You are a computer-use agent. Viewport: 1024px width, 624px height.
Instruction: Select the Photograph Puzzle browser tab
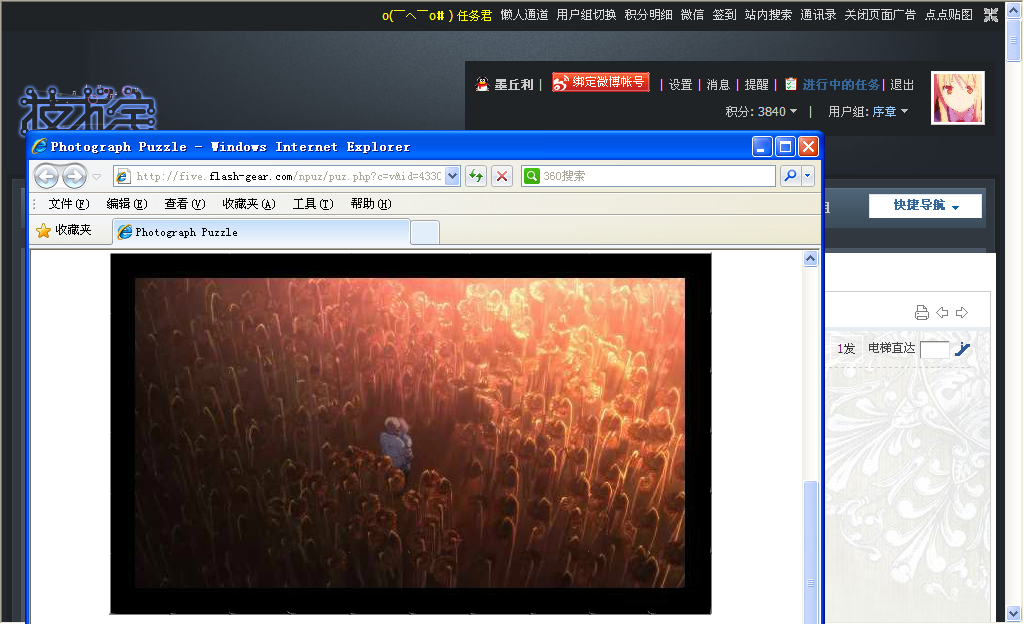(x=260, y=232)
